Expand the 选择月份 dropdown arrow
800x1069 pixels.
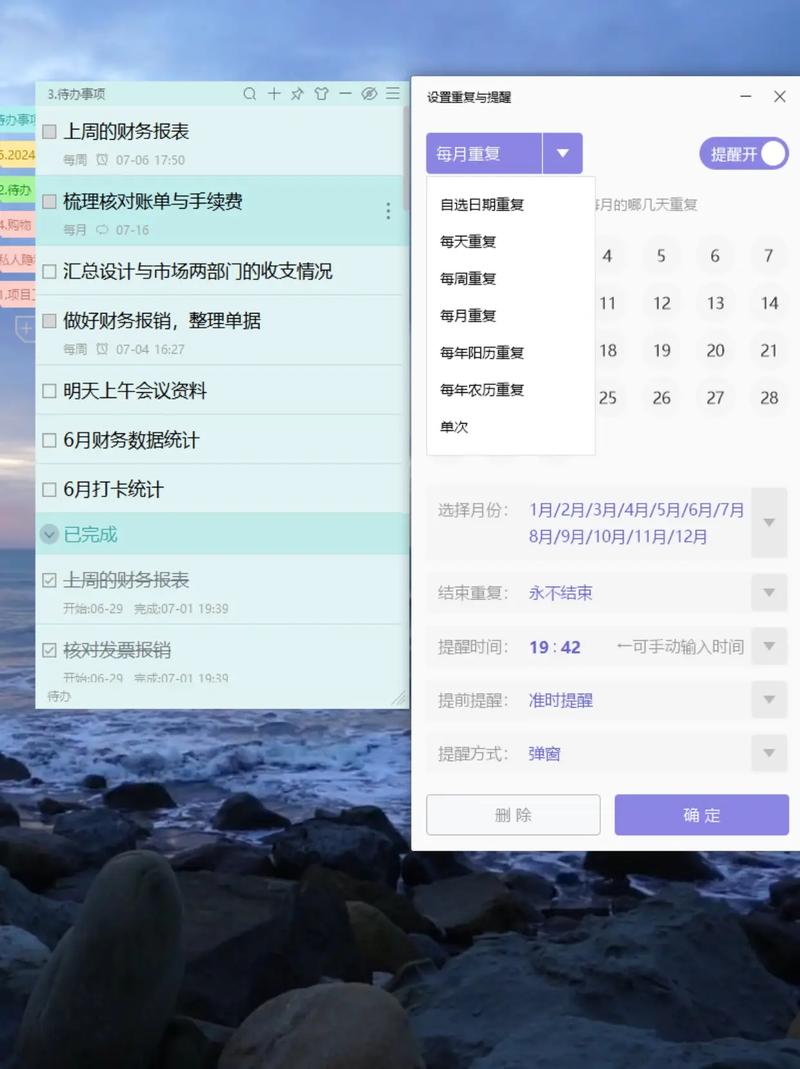pyautogui.click(x=769, y=522)
